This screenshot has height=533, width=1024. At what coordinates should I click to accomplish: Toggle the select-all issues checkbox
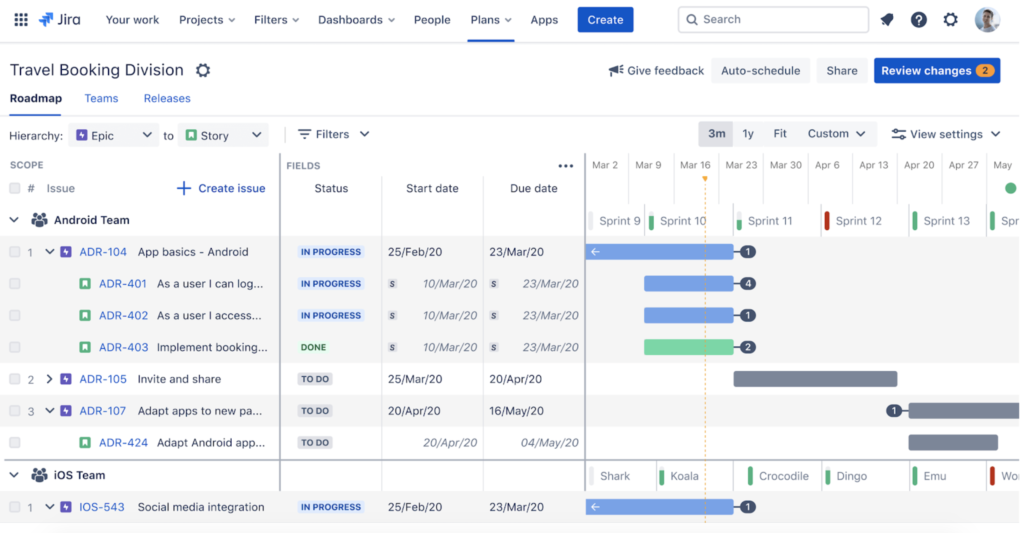14,188
